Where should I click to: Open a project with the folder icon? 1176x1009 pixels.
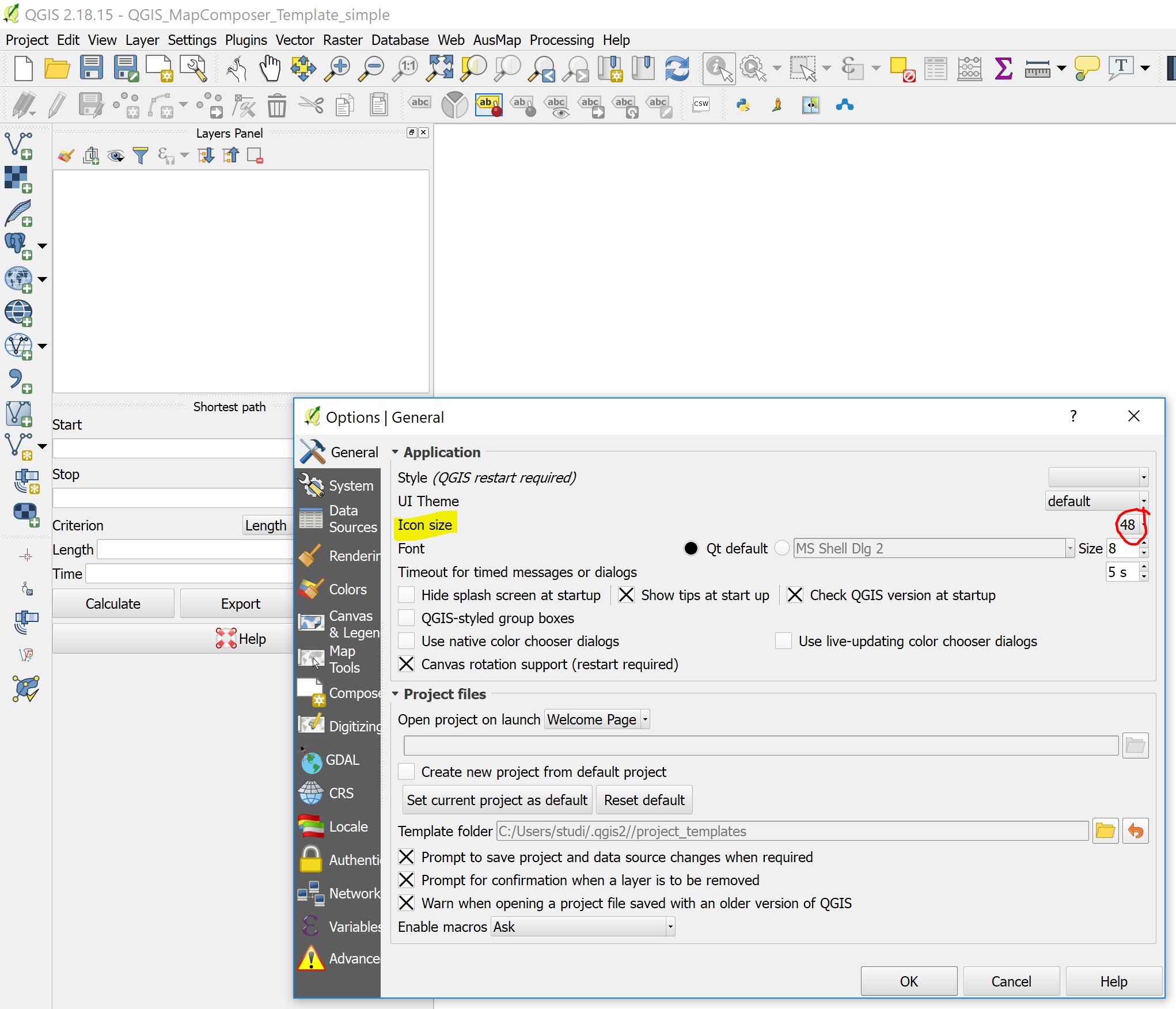(x=57, y=68)
